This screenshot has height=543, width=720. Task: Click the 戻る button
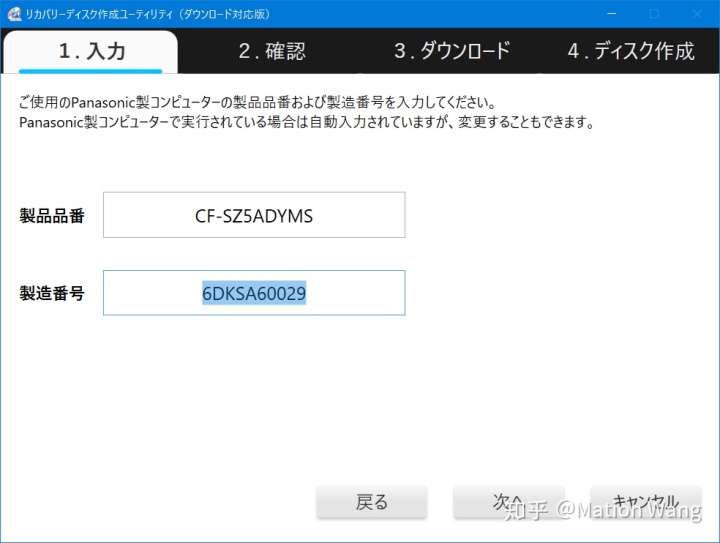pos(371,502)
